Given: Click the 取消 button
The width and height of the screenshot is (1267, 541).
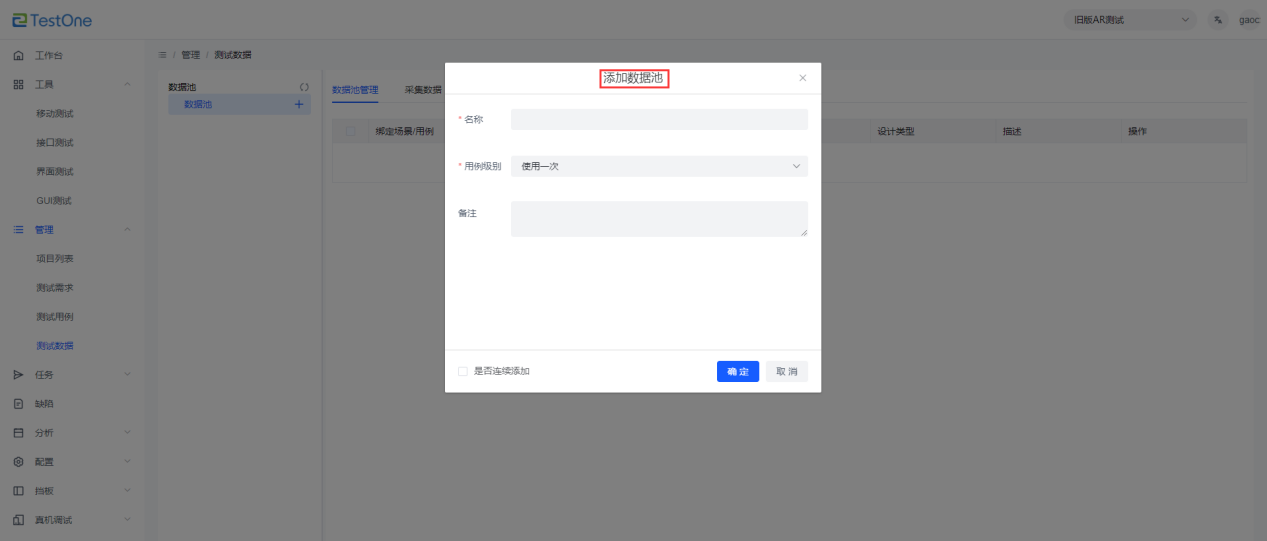Looking at the screenshot, I should pyautogui.click(x=786, y=371).
